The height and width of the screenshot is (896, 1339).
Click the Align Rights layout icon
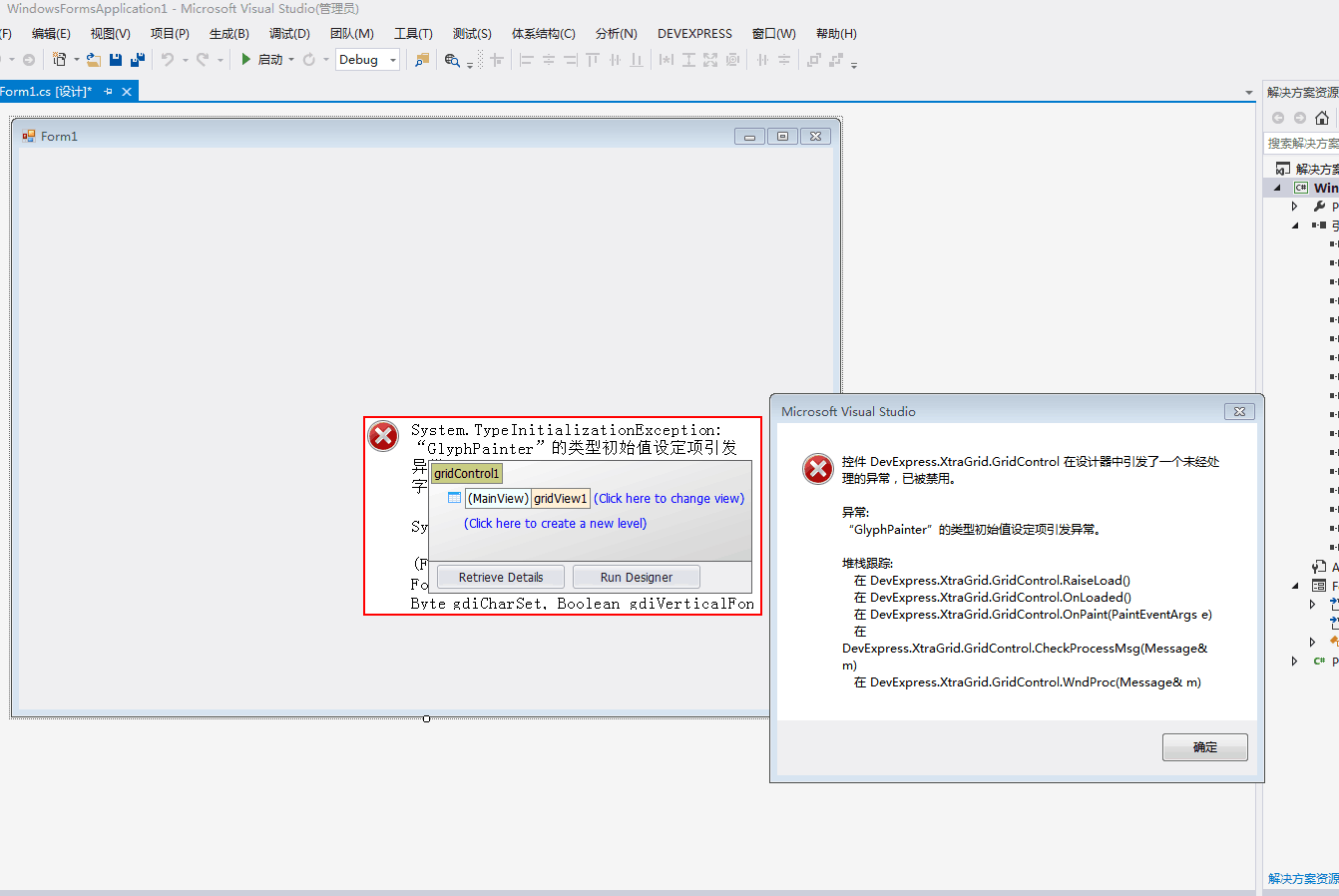coord(571,60)
